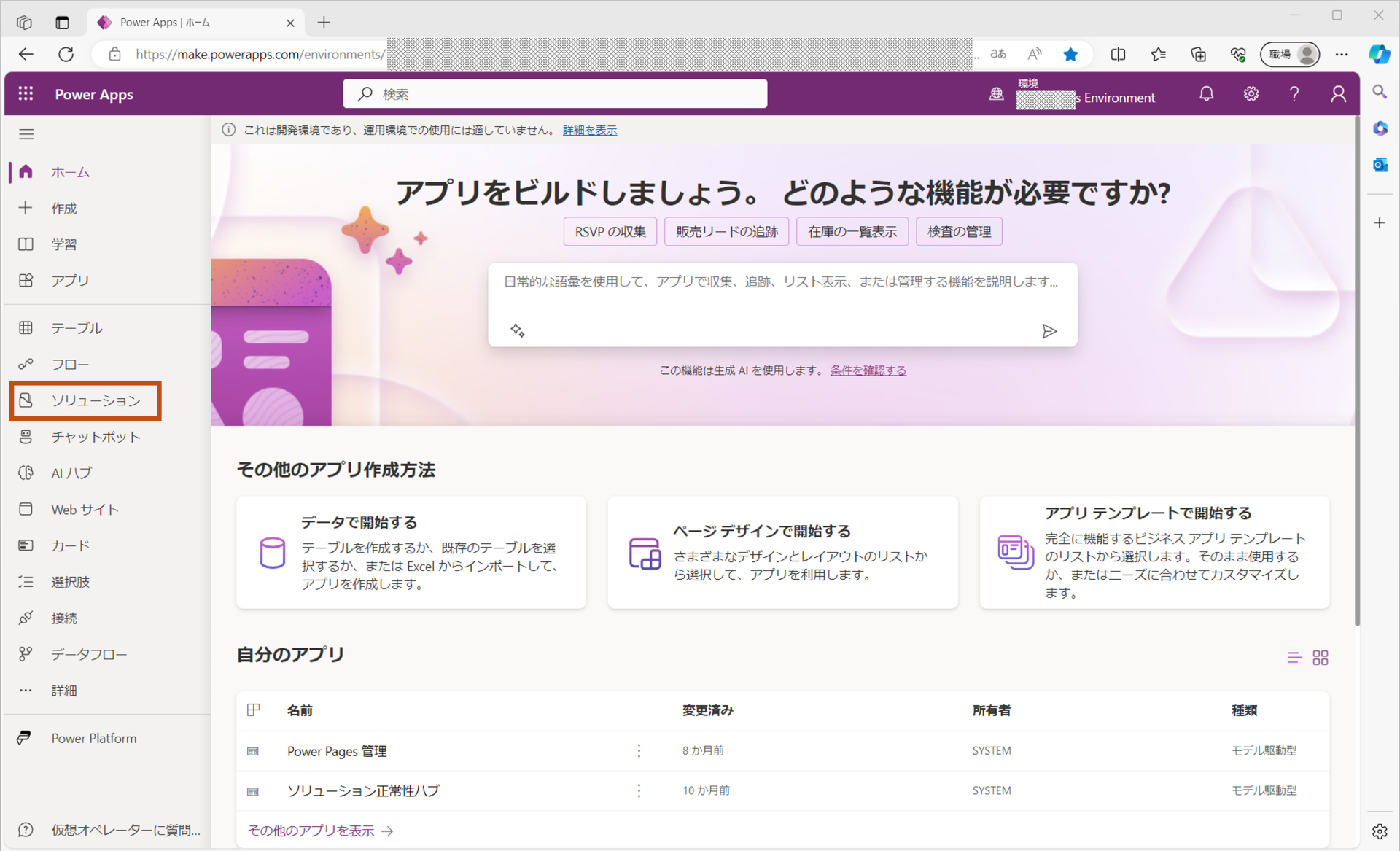Open the Copilot sidebar icon
This screenshot has width=1400, height=851.
click(x=1380, y=54)
